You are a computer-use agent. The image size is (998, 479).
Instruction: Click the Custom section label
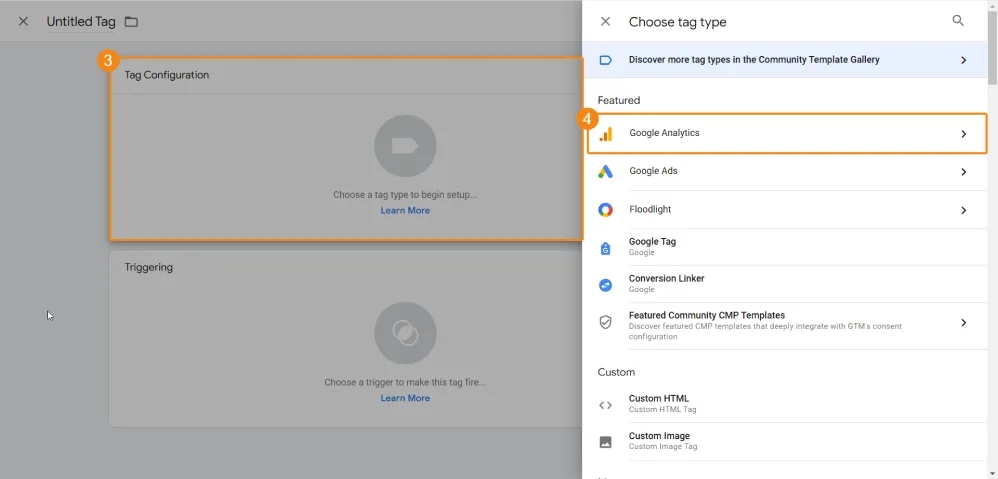point(616,372)
